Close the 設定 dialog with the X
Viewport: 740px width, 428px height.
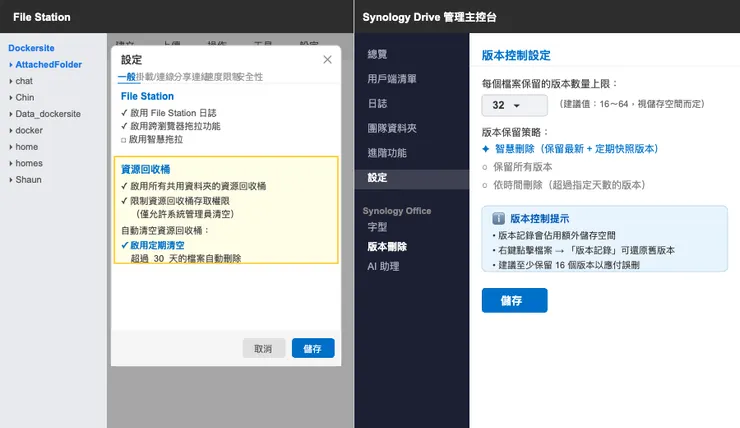tap(327, 59)
